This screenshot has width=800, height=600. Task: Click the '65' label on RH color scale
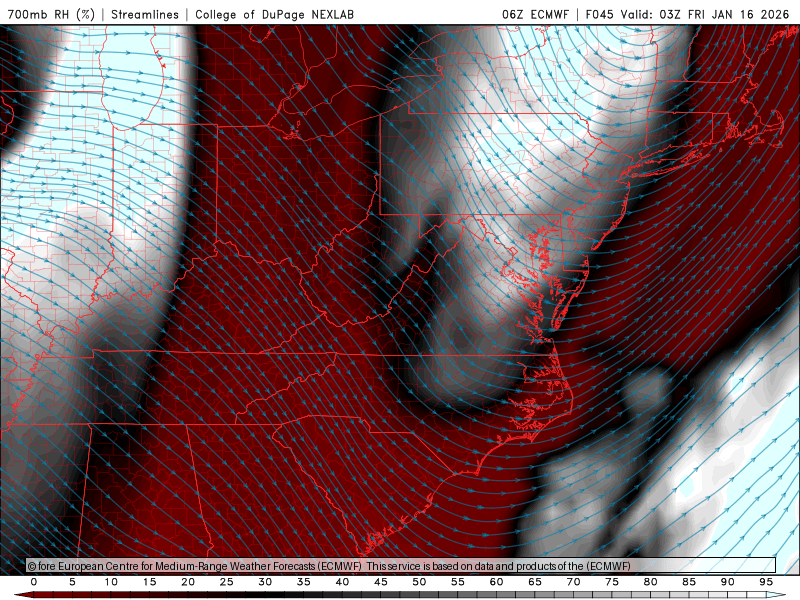[535, 582]
